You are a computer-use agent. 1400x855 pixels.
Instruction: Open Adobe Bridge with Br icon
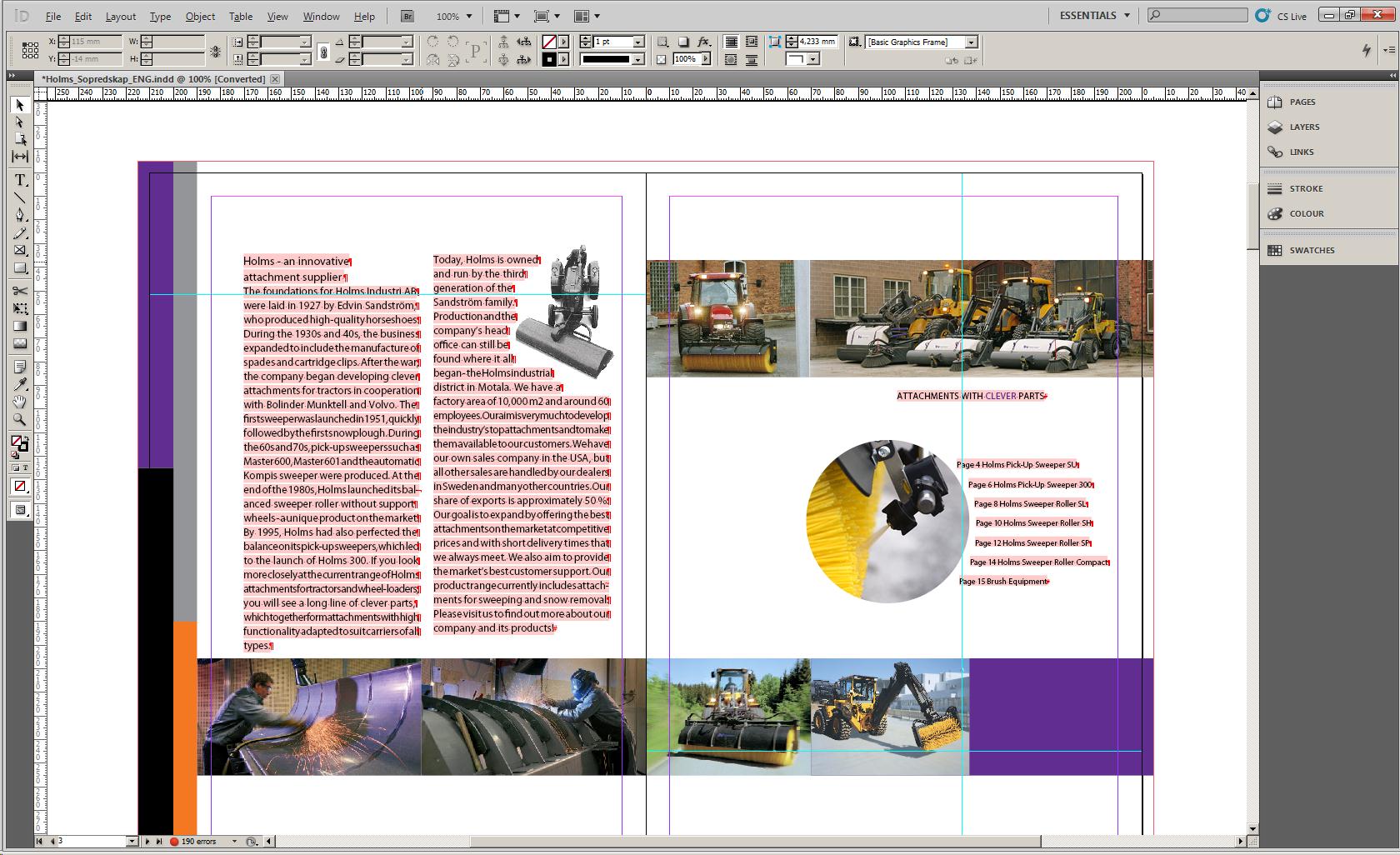coord(407,16)
